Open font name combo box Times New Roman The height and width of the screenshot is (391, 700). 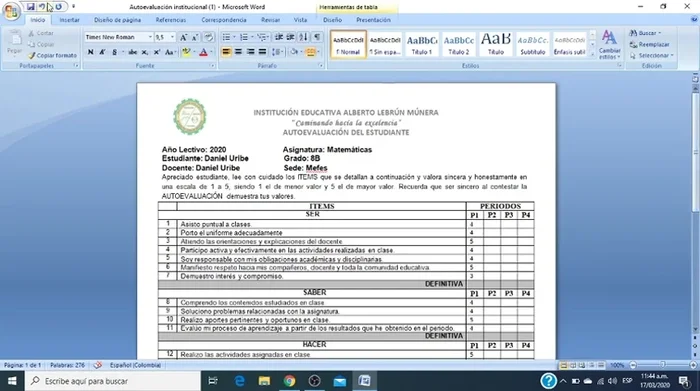coord(119,37)
